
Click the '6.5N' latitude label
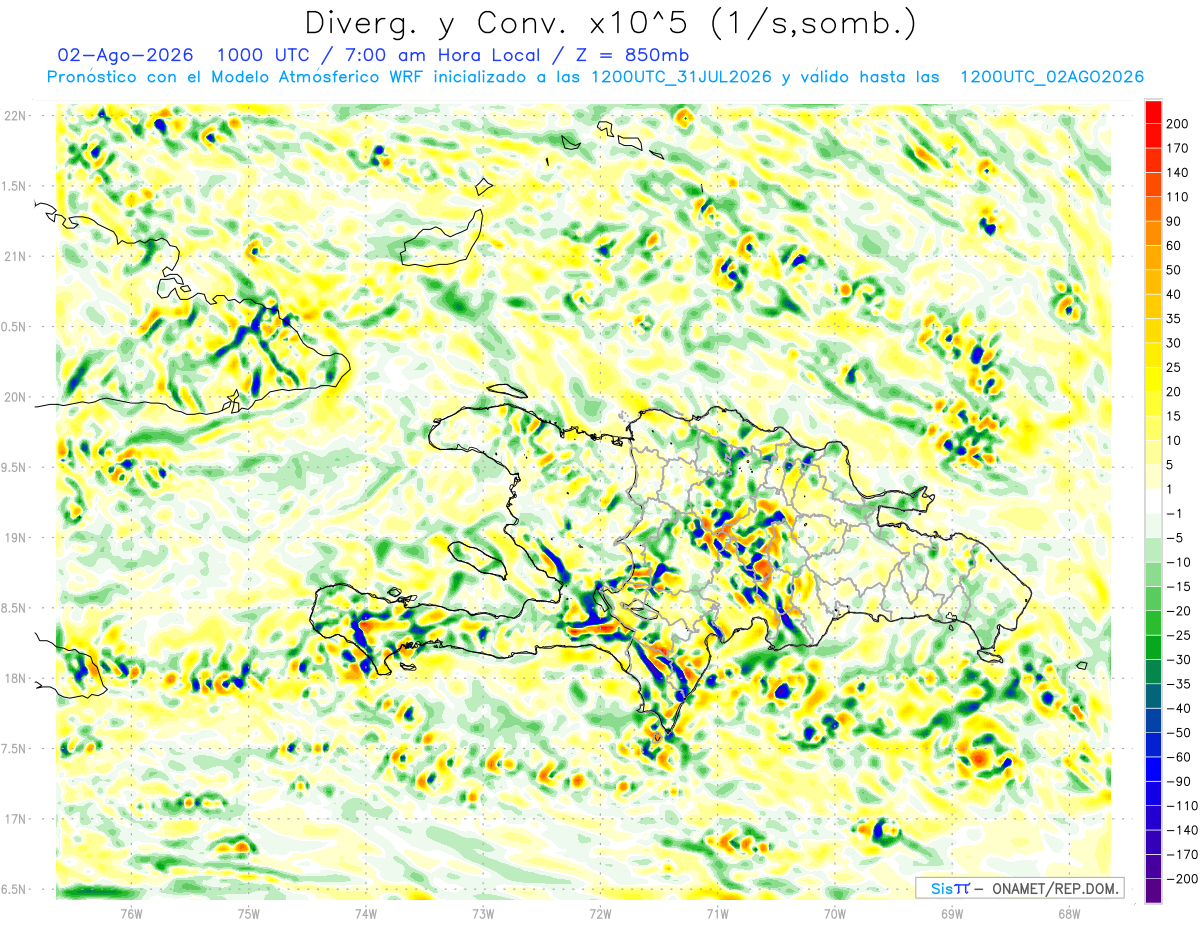pyautogui.click(x=15, y=890)
